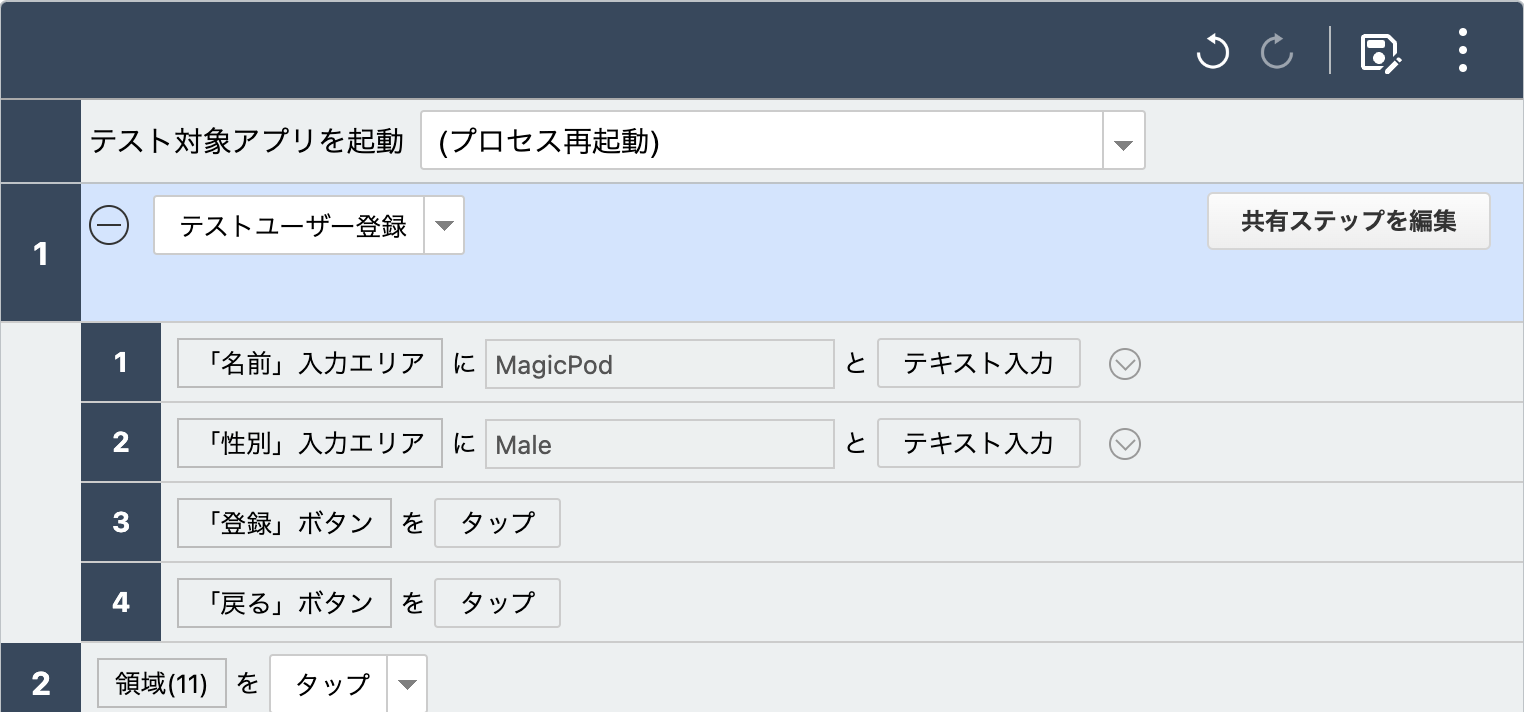Select sub-step number 4 row header
The image size is (1524, 712).
click(121, 603)
